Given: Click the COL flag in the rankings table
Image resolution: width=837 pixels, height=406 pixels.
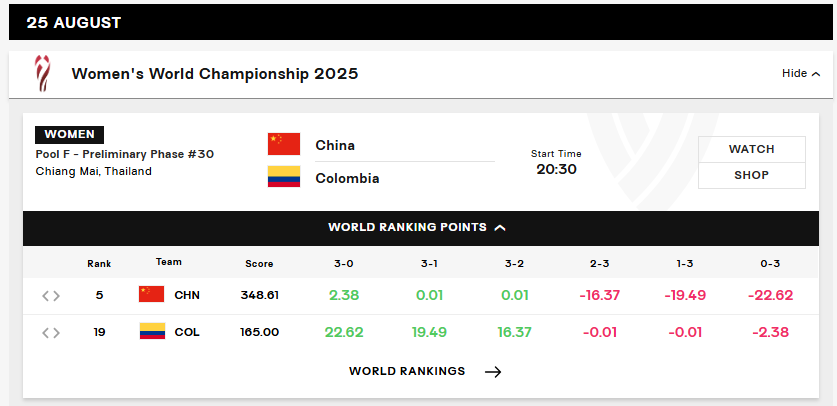Looking at the screenshot, I should 151,331.
